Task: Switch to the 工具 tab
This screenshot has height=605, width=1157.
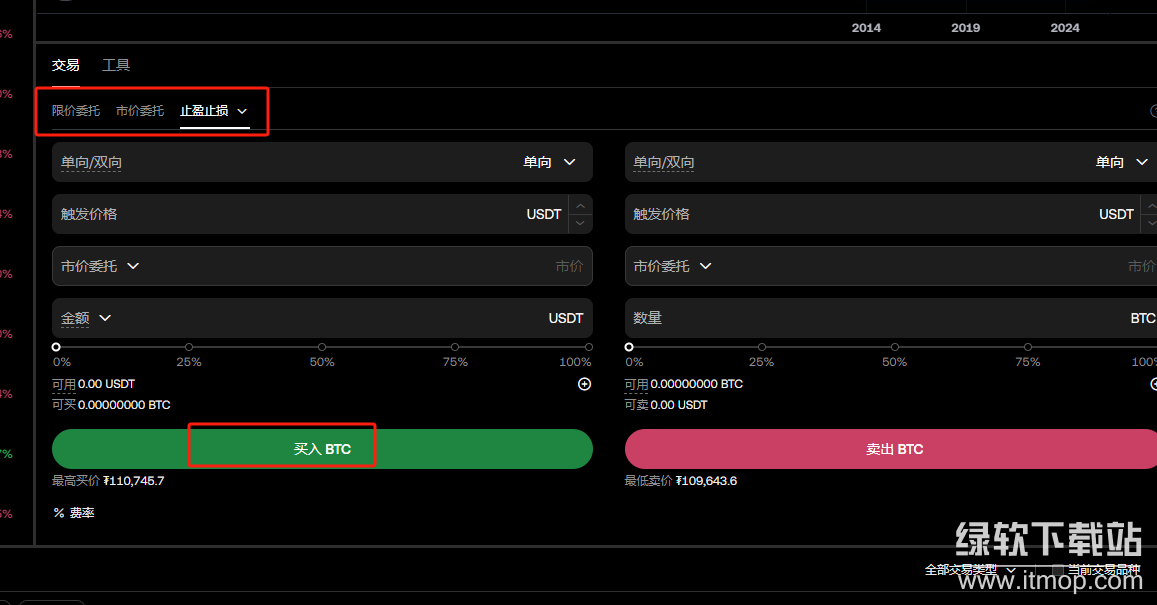Action: pos(116,65)
